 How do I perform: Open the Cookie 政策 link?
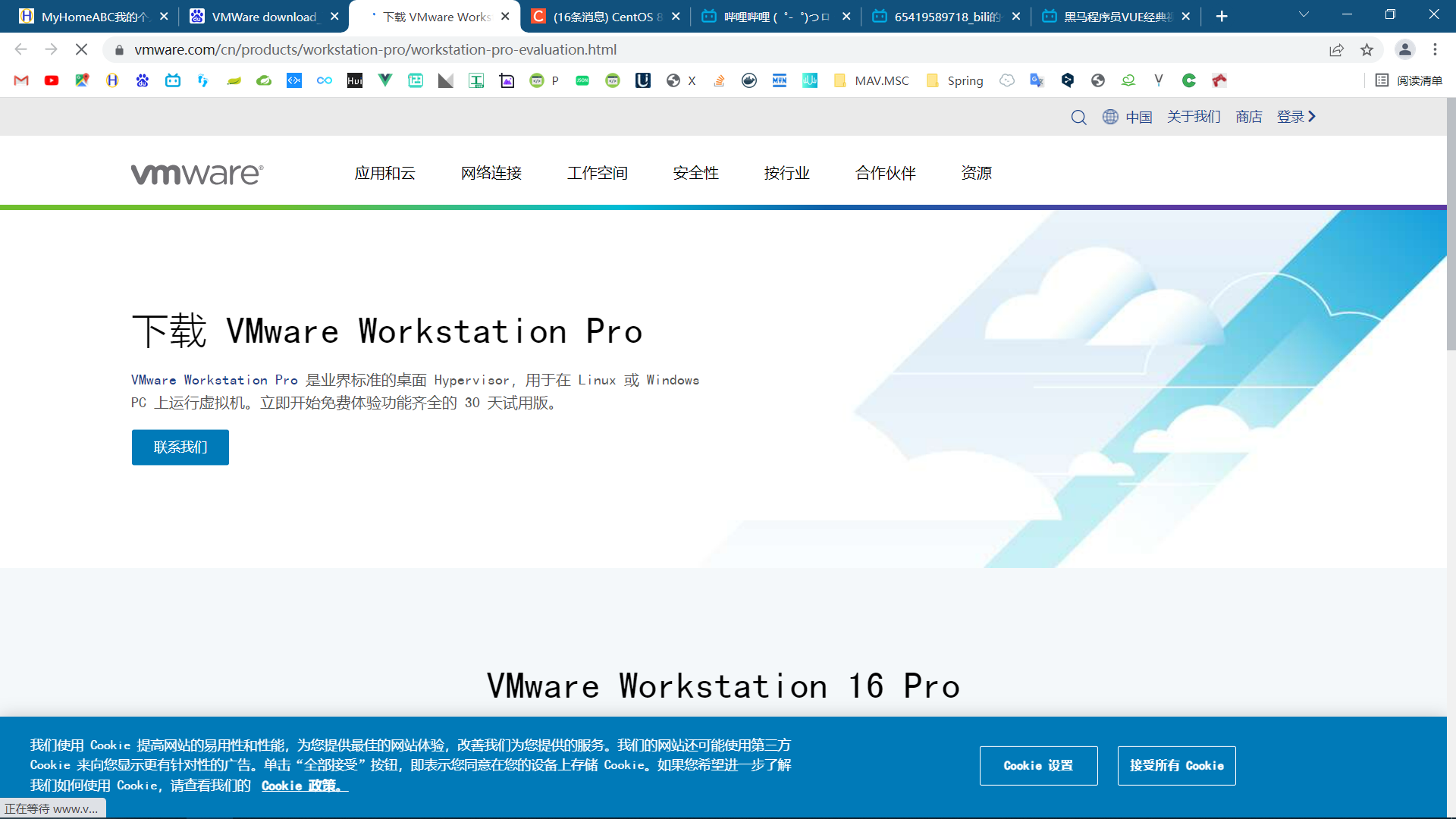click(x=304, y=786)
